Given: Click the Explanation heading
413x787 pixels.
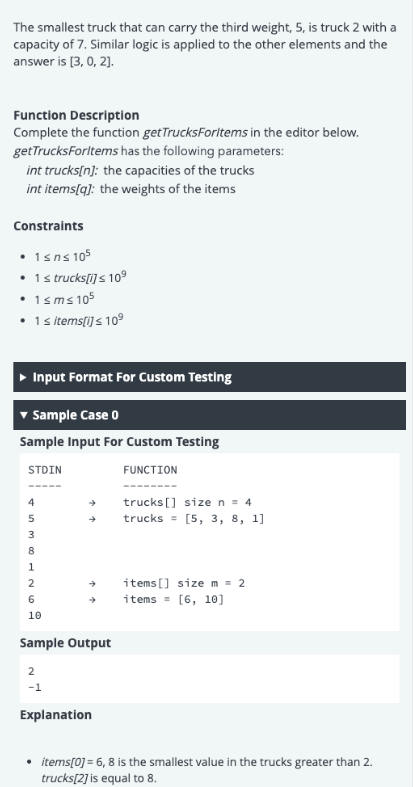Looking at the screenshot, I should coord(56,715).
